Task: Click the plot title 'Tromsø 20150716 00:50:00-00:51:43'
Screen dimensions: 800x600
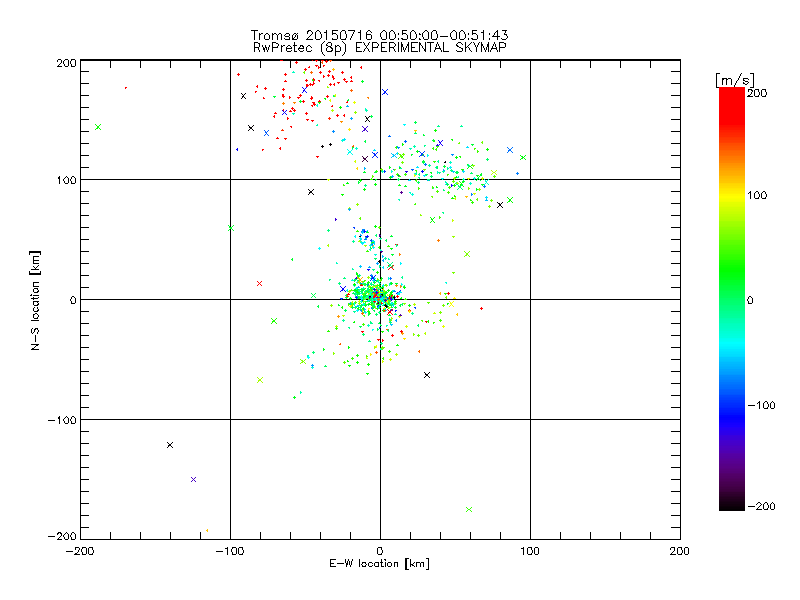Action: click(x=379, y=35)
